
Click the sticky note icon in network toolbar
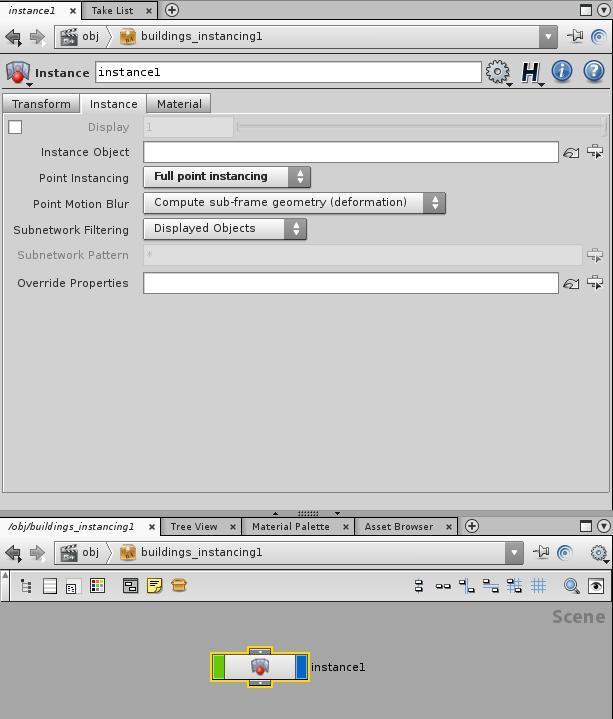click(x=155, y=586)
